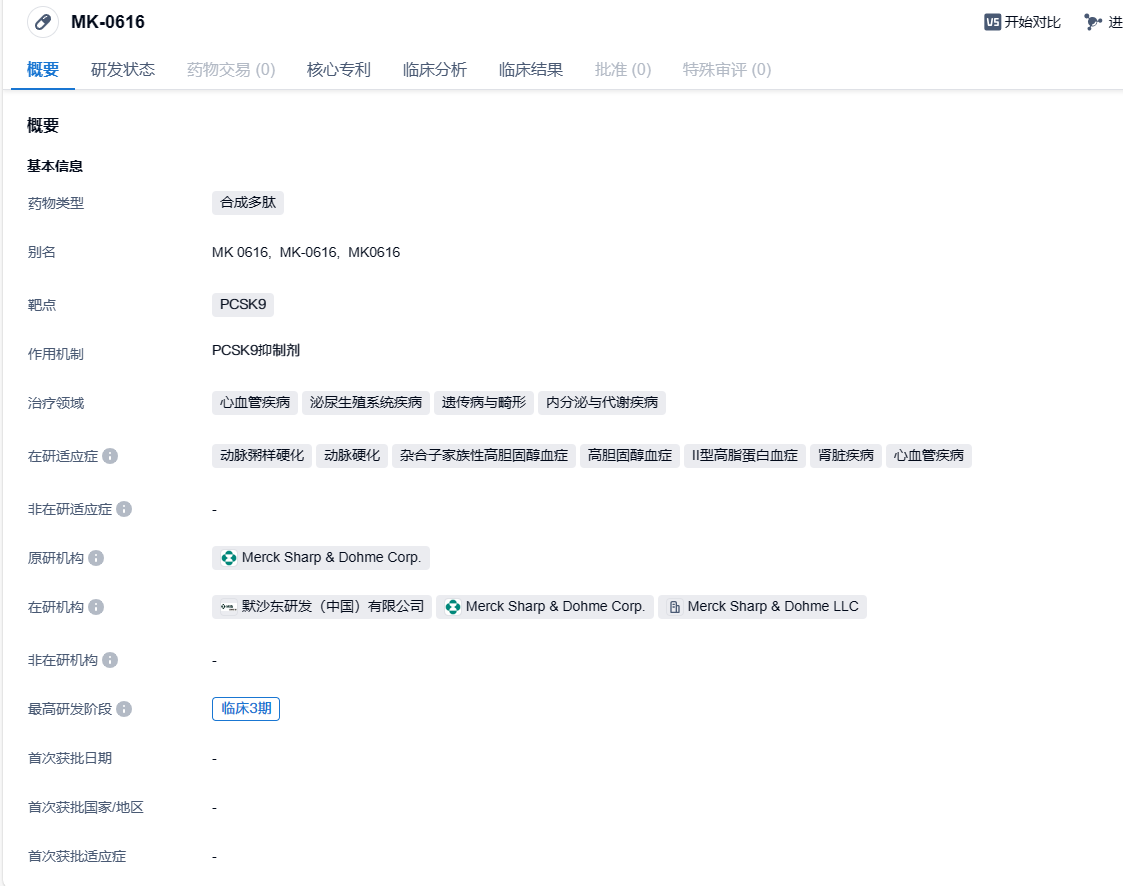Screen dimensions: 1123x886
Task: Click the 杂合子家族性高胆固醇血症 indication tag
Action: tap(484, 456)
